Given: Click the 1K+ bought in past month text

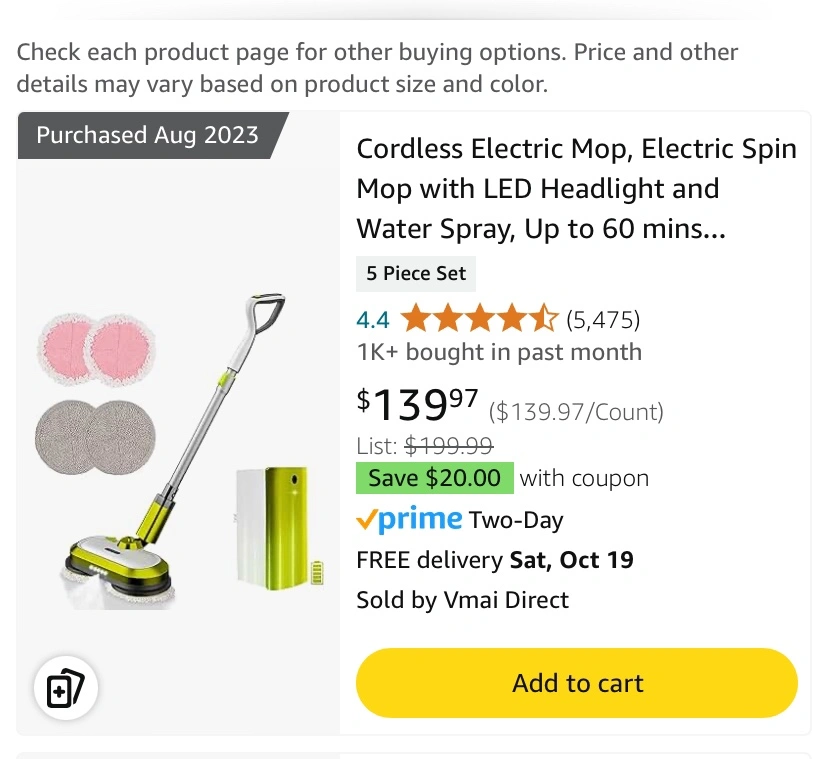Looking at the screenshot, I should click(x=498, y=352).
